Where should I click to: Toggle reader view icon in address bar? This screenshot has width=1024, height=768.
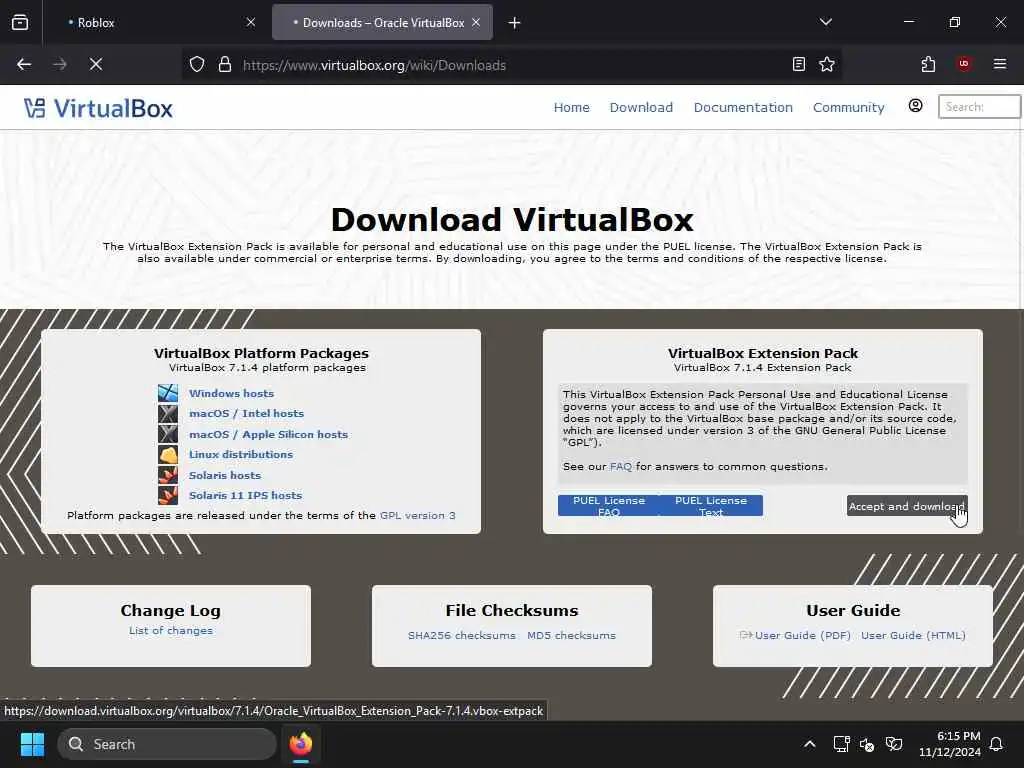[x=798, y=64]
